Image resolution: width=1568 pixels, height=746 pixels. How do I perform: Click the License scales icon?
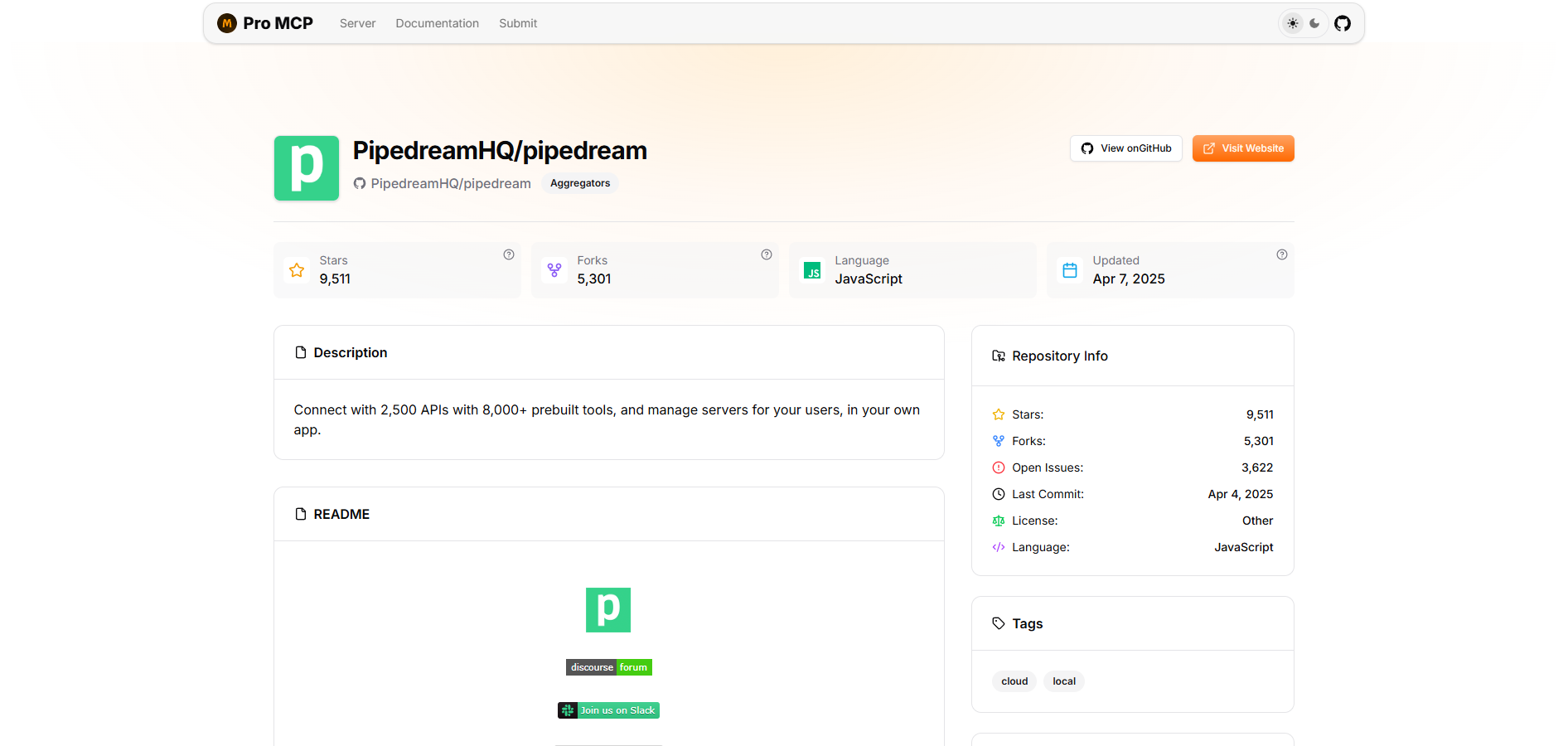pyautogui.click(x=999, y=521)
